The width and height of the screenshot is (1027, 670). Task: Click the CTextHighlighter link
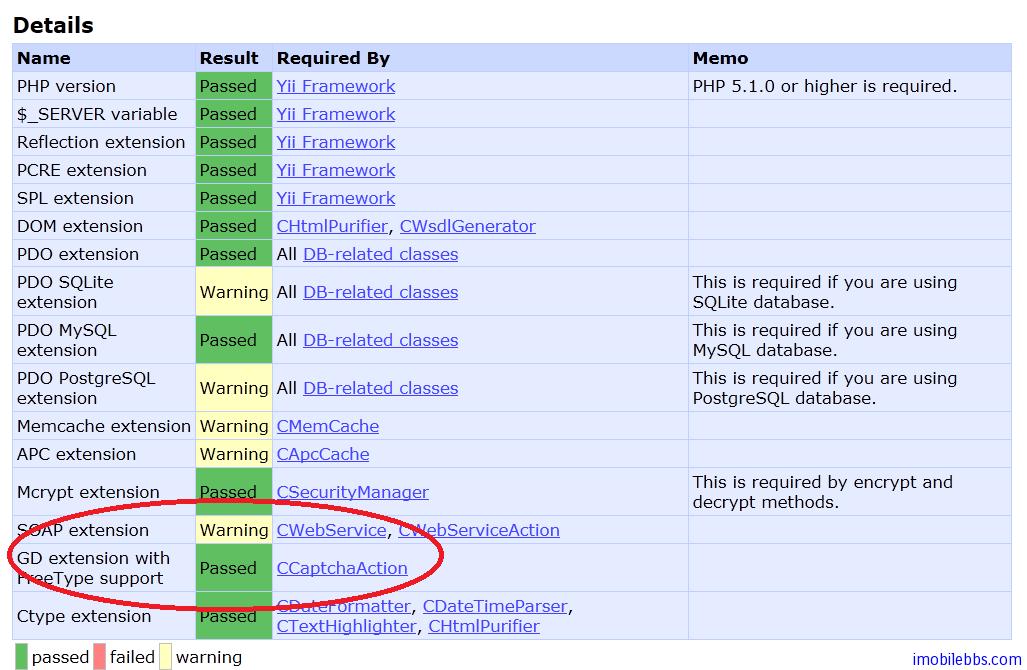coord(346,626)
